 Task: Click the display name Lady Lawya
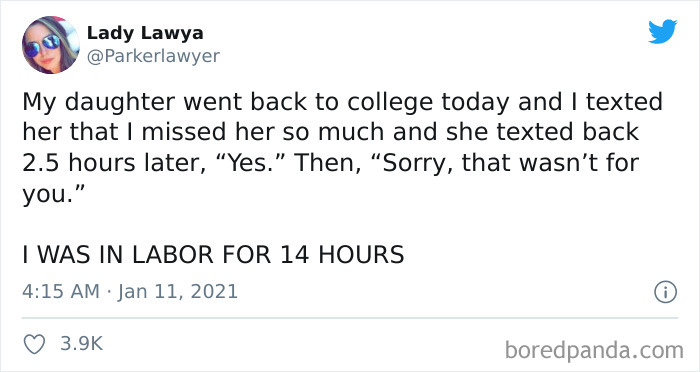point(145,33)
